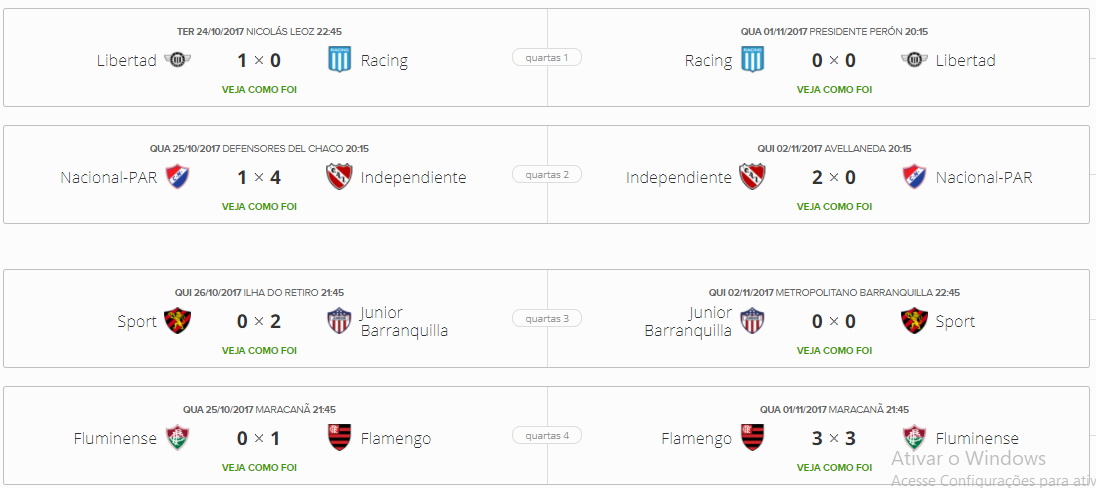View "Veja como foi" for Sport 0×2 Junior Barranquilla
1096x488 pixels.
[259, 350]
